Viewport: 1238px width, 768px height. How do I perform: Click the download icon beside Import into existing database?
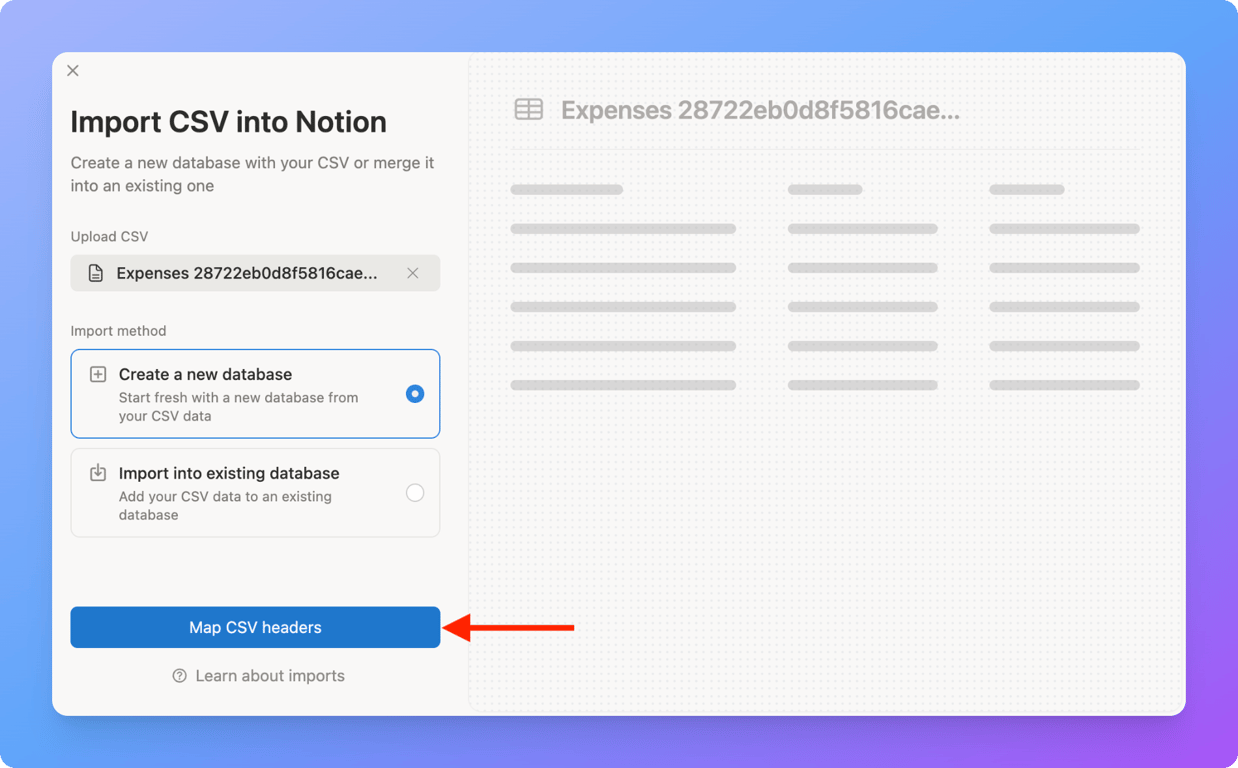(97, 472)
